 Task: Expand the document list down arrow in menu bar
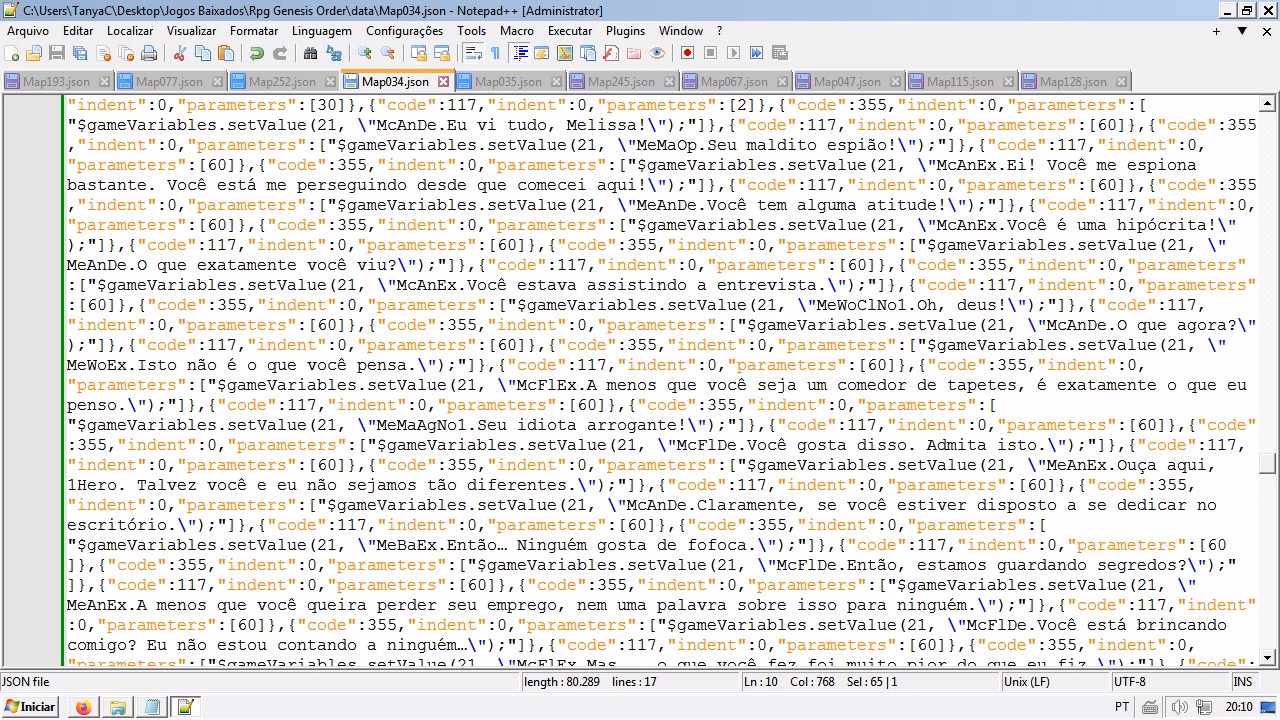(x=1239, y=31)
